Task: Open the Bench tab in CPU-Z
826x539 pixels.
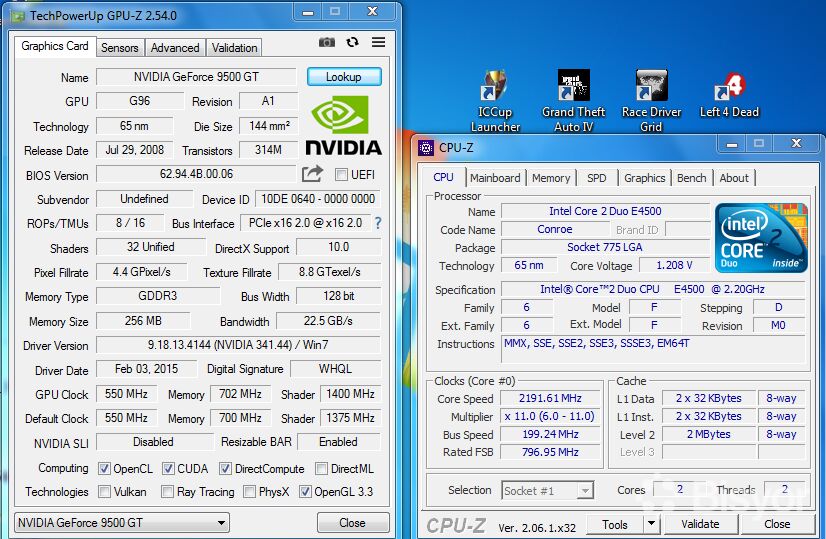Action: (691, 178)
